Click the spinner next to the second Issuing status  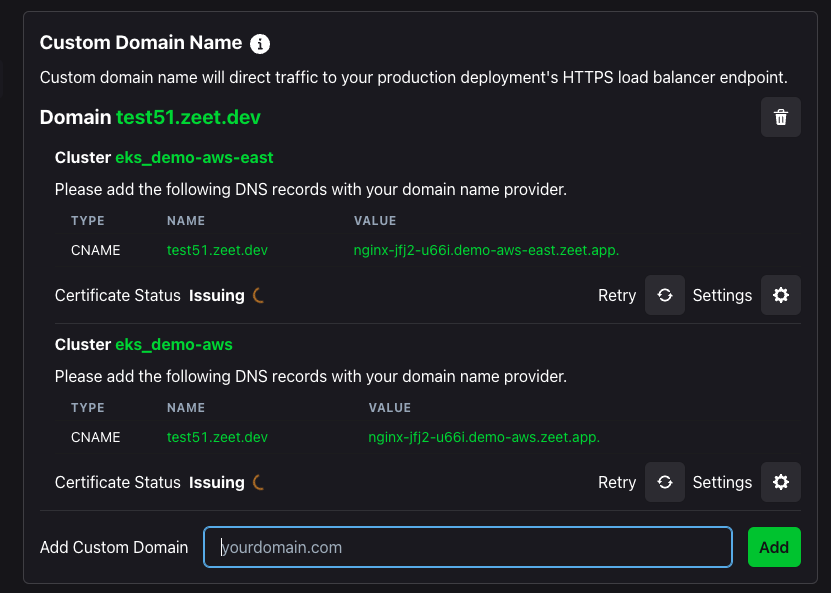(x=258, y=482)
